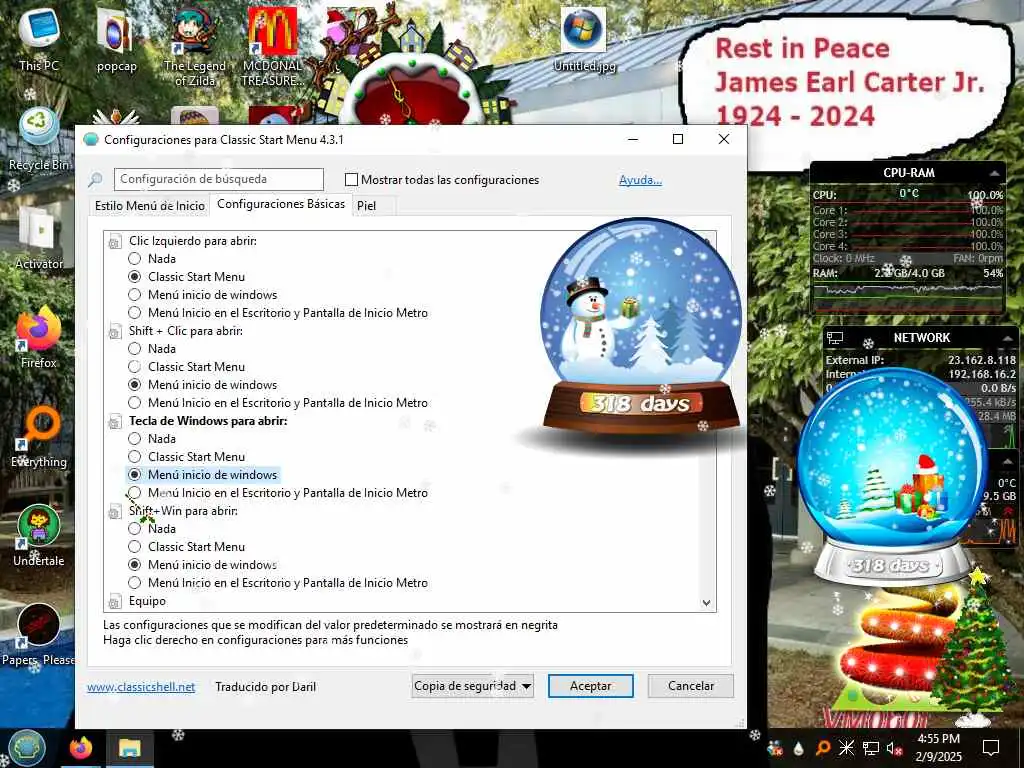This screenshot has height=768, width=1024.
Task: Launch the Undertale desktop shortcut
Action: point(39,536)
